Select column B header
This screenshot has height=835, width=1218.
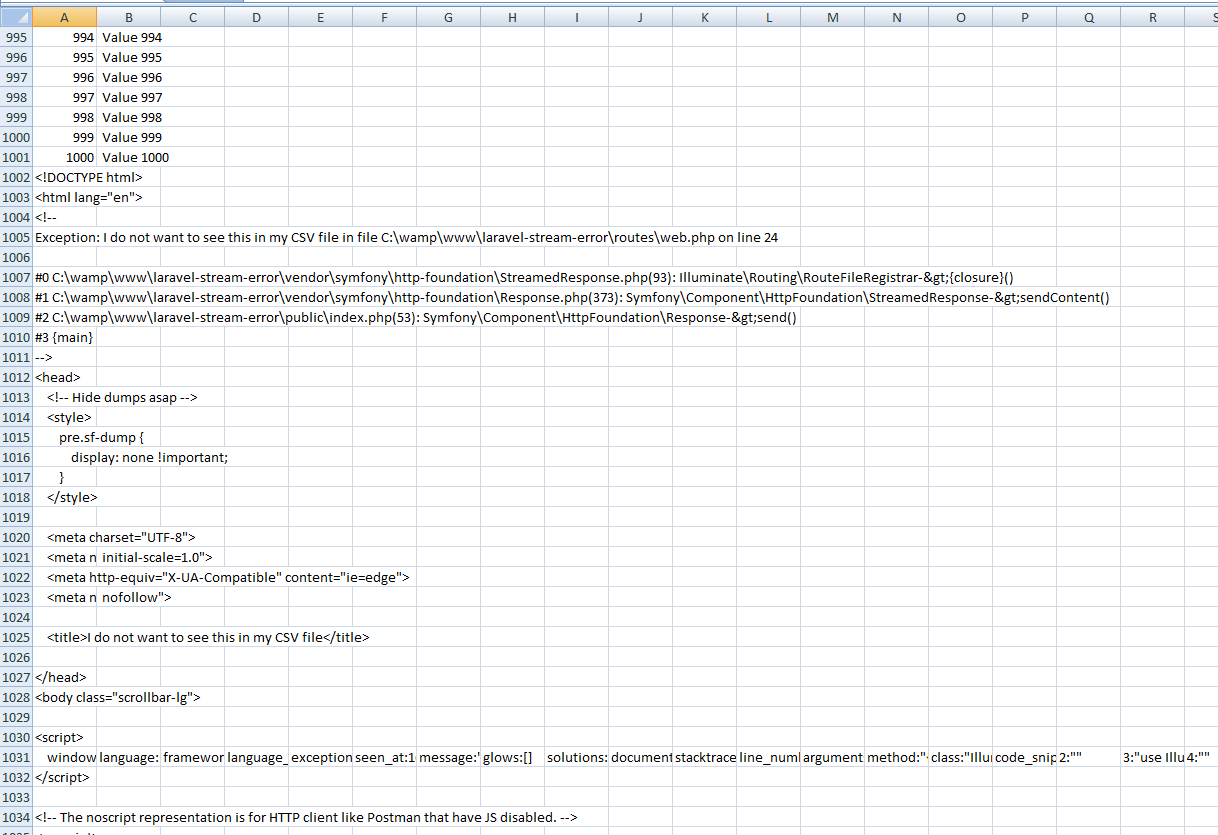point(129,17)
